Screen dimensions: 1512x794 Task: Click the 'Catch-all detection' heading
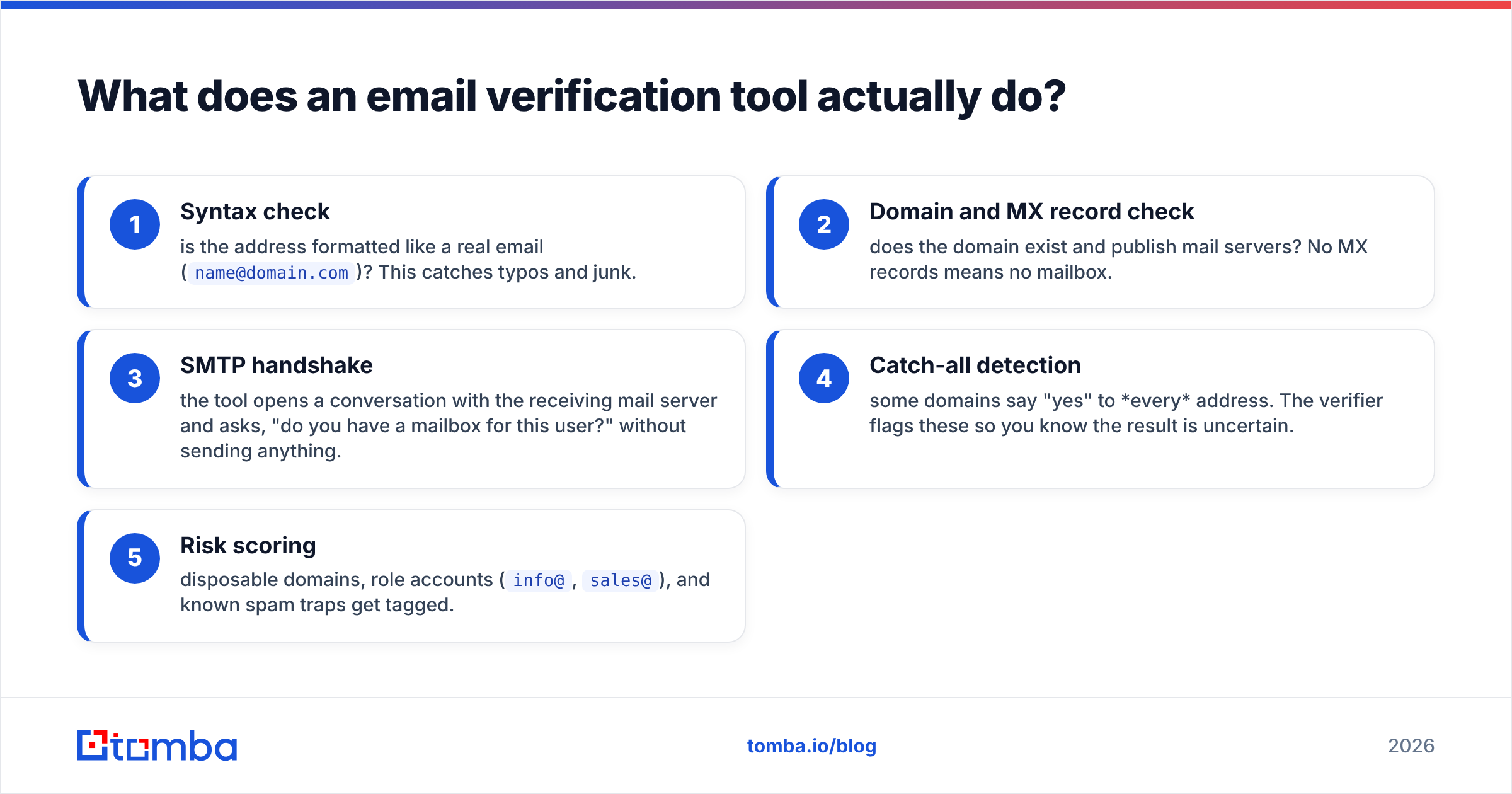tap(975, 365)
